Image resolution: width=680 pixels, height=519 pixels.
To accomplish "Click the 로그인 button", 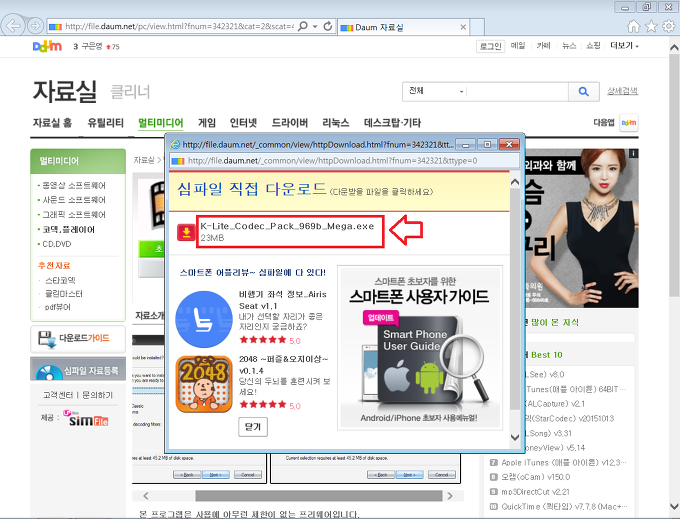I will [x=490, y=46].
